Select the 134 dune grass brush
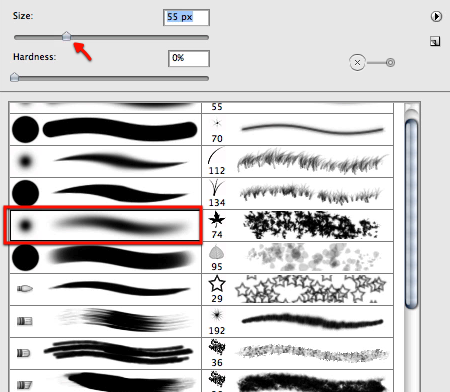Screen dimensions: 450x392 (298, 193)
